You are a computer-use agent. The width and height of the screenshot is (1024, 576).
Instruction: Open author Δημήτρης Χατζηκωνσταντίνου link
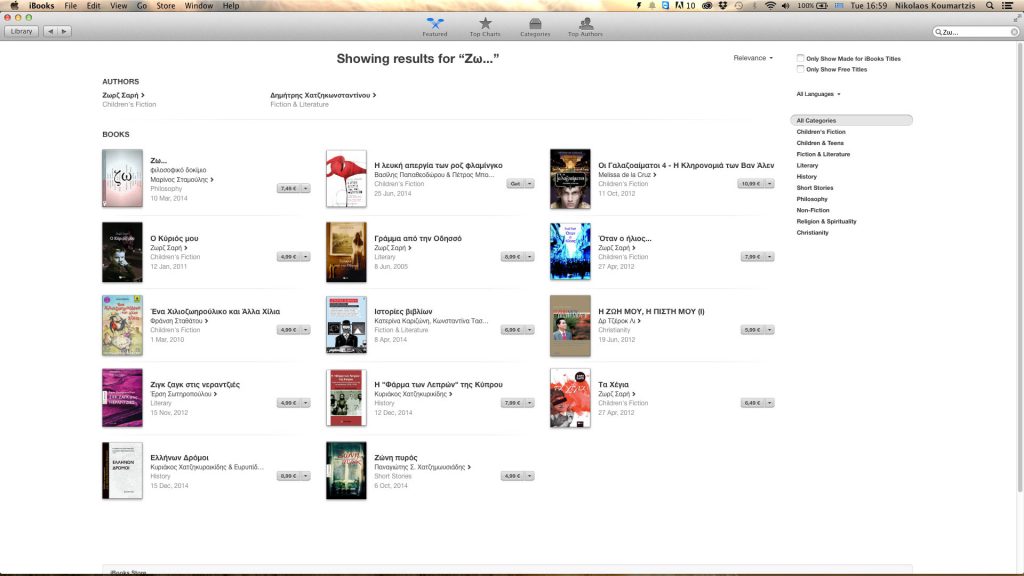pyautogui.click(x=323, y=95)
